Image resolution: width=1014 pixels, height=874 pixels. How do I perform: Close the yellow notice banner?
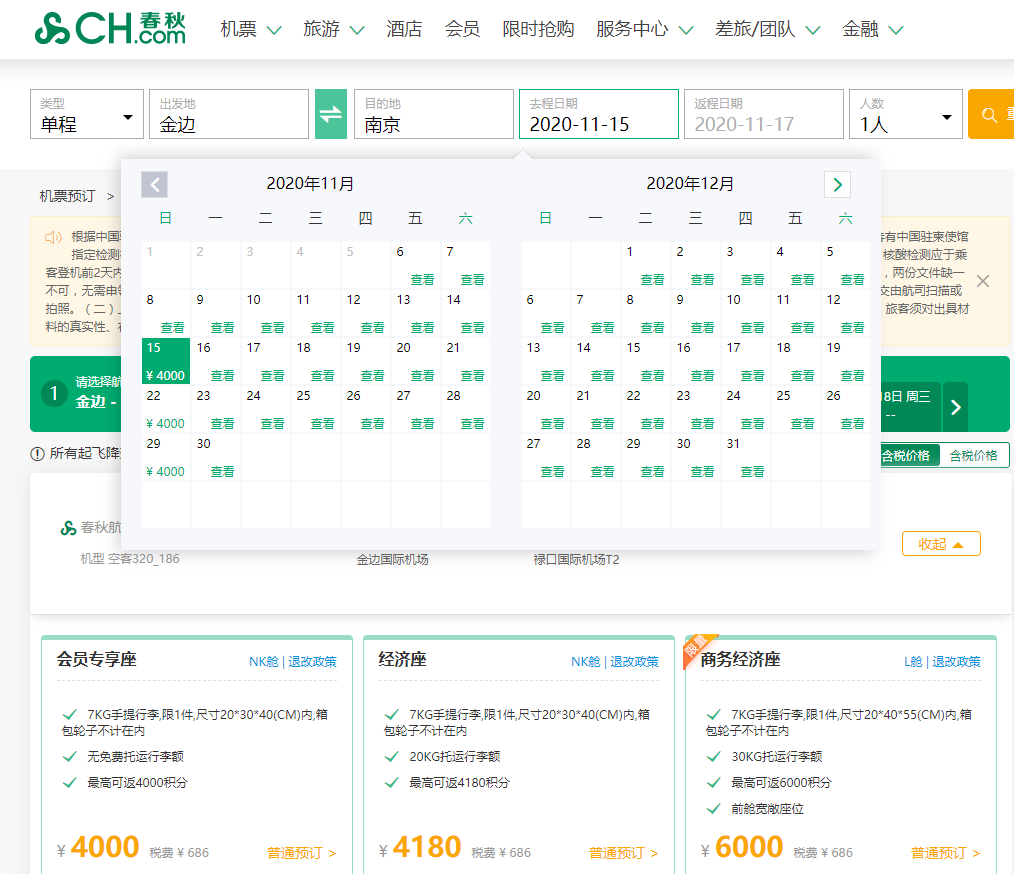pyautogui.click(x=983, y=281)
